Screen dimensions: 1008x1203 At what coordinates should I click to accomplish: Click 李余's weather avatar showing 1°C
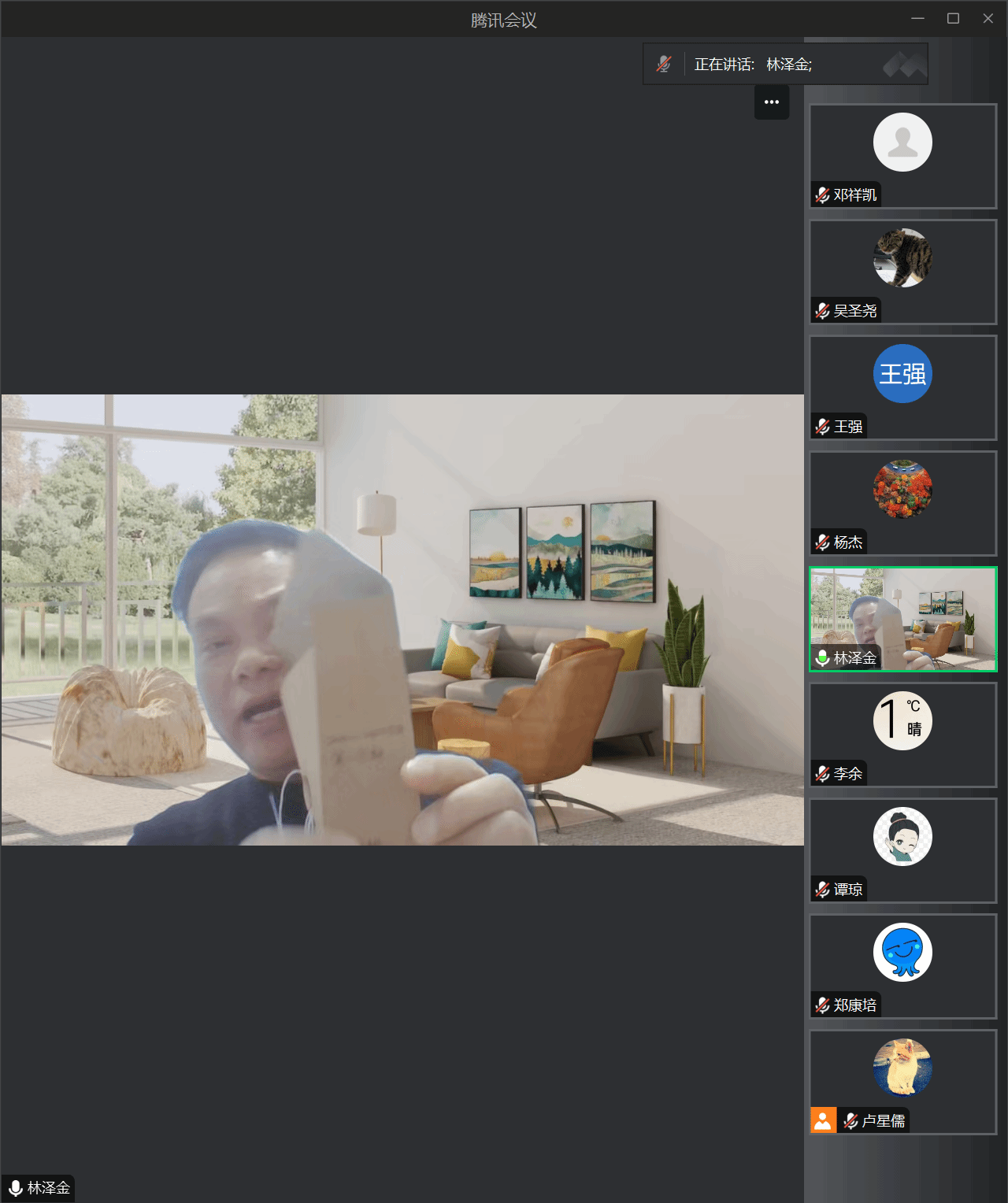902,721
